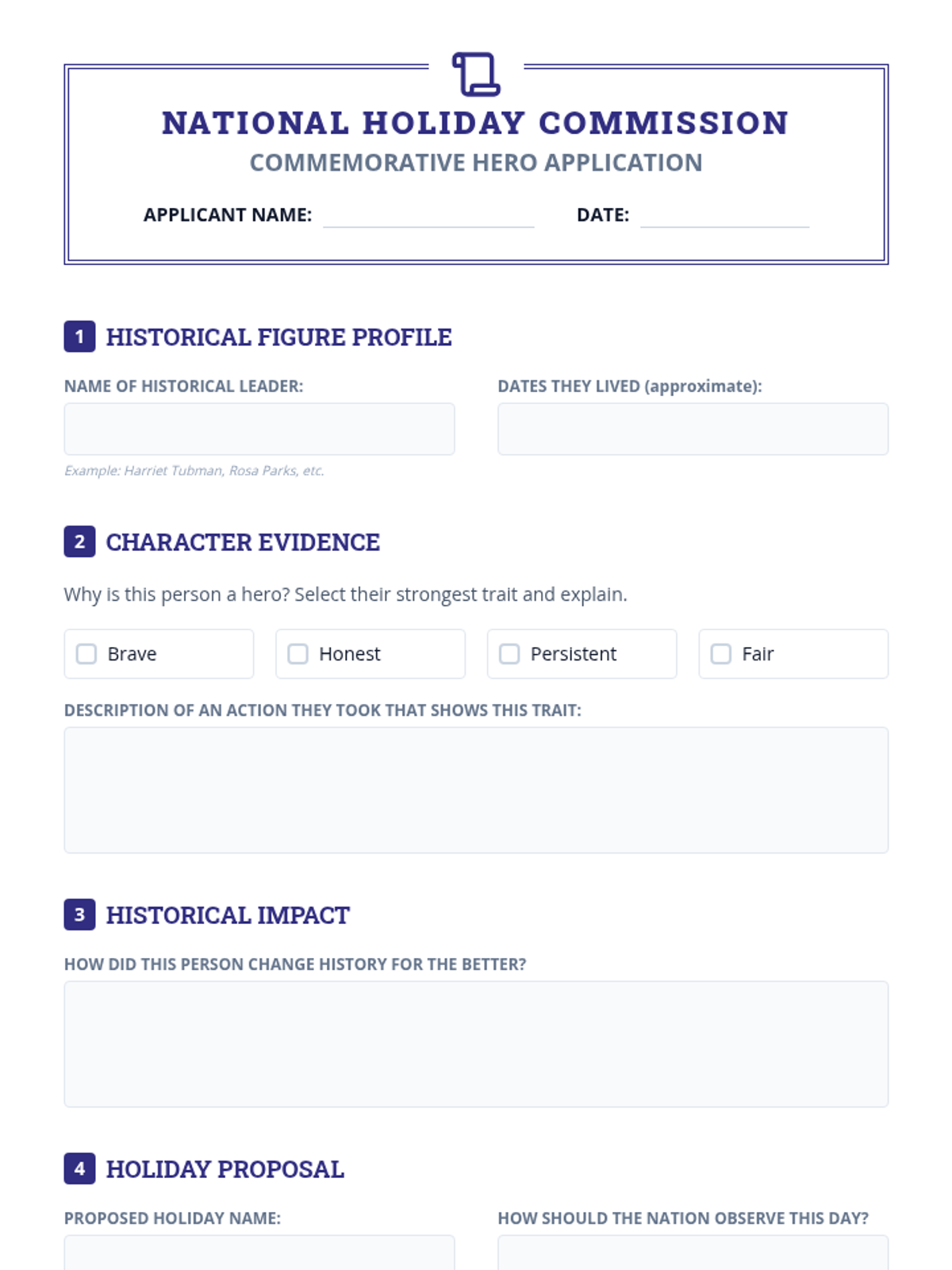Focus the Name of Historical Leader field
This screenshot has height=1270, width=952.
[259, 429]
